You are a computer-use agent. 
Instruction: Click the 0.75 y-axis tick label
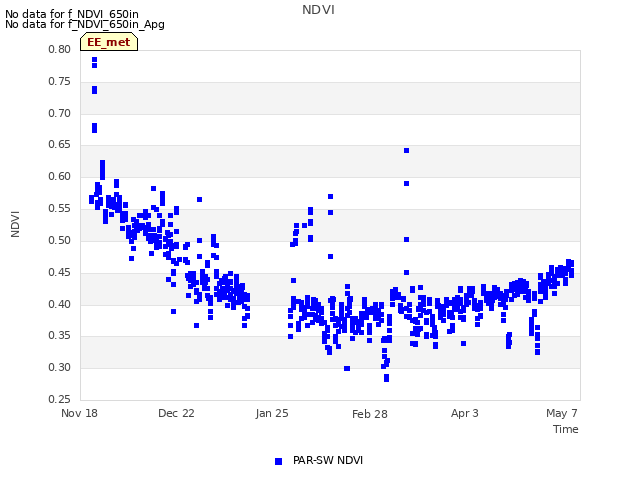[x=59, y=81]
